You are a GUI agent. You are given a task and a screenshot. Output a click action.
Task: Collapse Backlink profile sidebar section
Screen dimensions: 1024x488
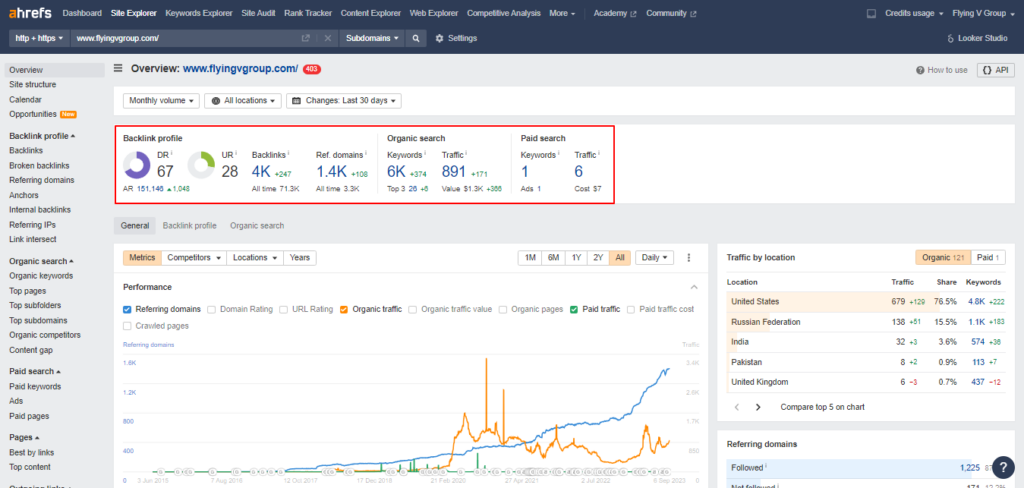[x=42, y=136]
